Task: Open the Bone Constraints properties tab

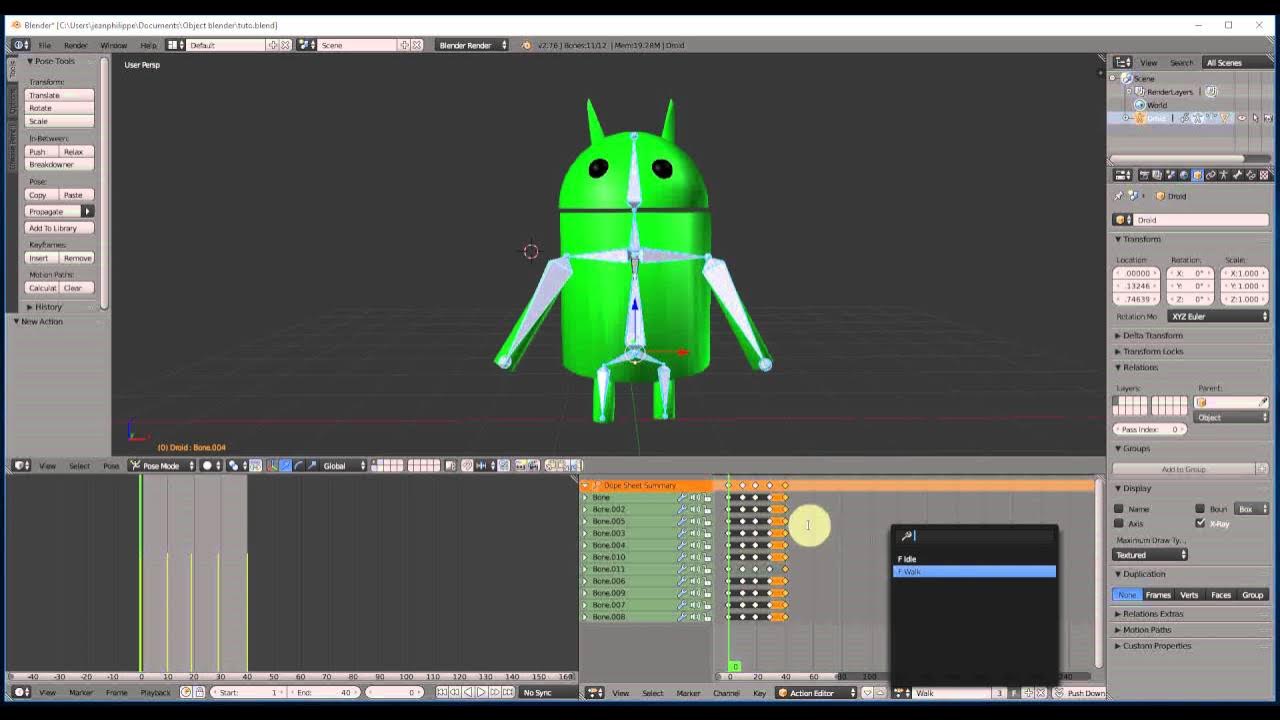Action: (1251, 175)
